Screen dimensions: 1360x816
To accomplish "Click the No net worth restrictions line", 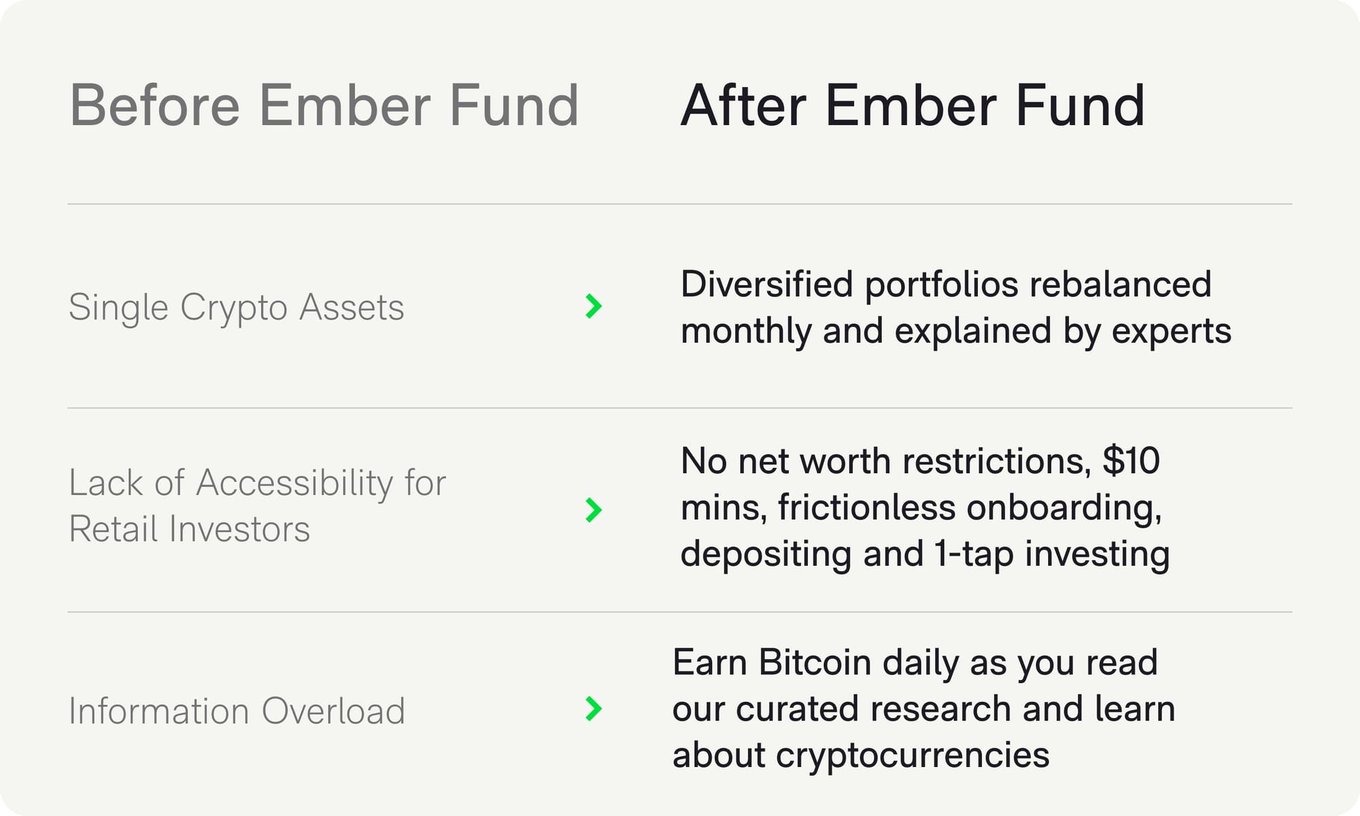I will tap(920, 461).
